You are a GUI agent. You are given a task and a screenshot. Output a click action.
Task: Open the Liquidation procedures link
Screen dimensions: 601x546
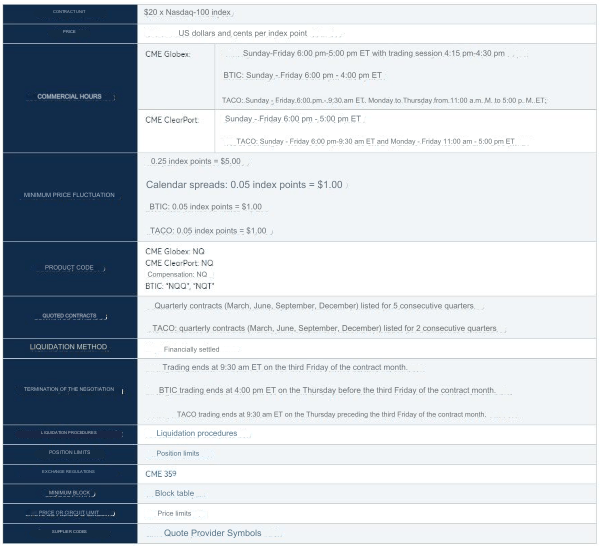[x=196, y=433]
